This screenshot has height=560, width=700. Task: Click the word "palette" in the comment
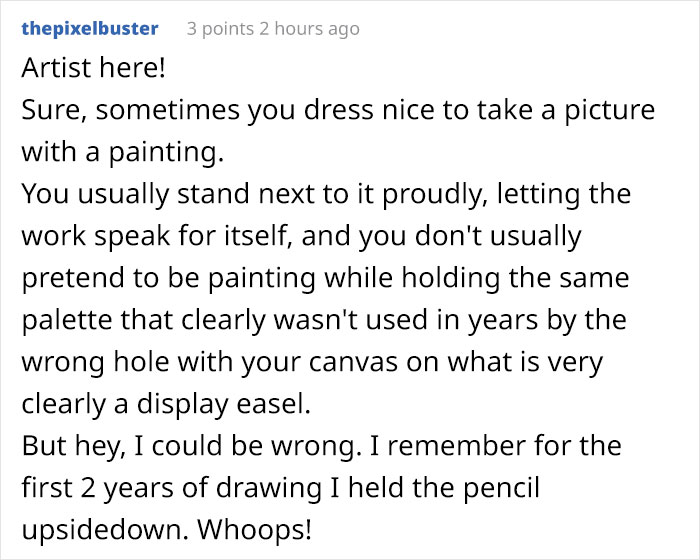tap(62, 320)
